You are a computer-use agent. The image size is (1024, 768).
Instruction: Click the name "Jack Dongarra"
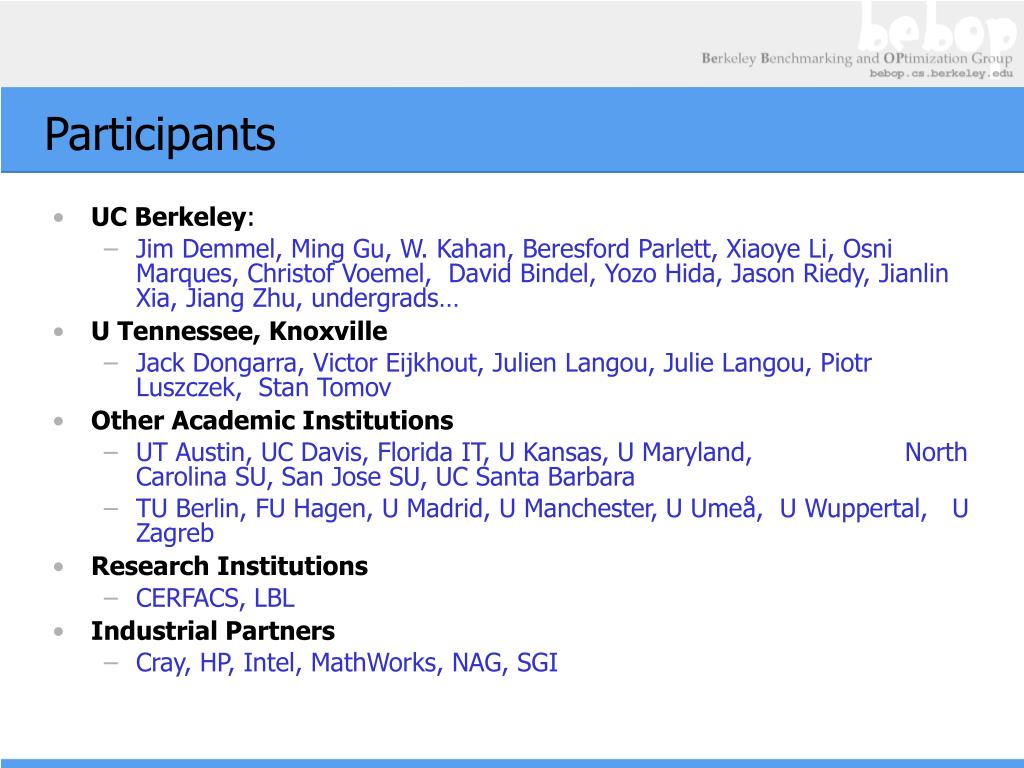point(216,363)
